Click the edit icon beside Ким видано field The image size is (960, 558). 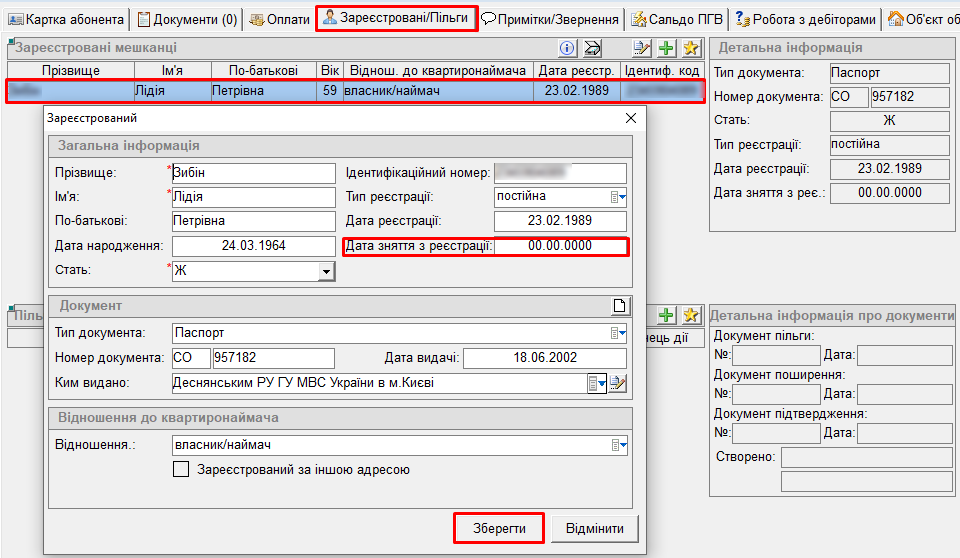619,383
